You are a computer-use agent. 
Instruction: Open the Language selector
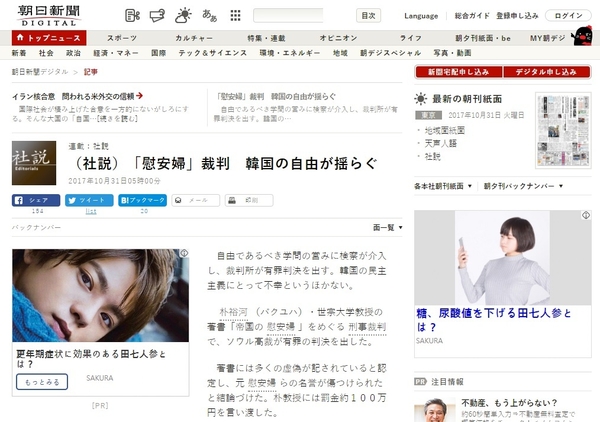click(421, 16)
